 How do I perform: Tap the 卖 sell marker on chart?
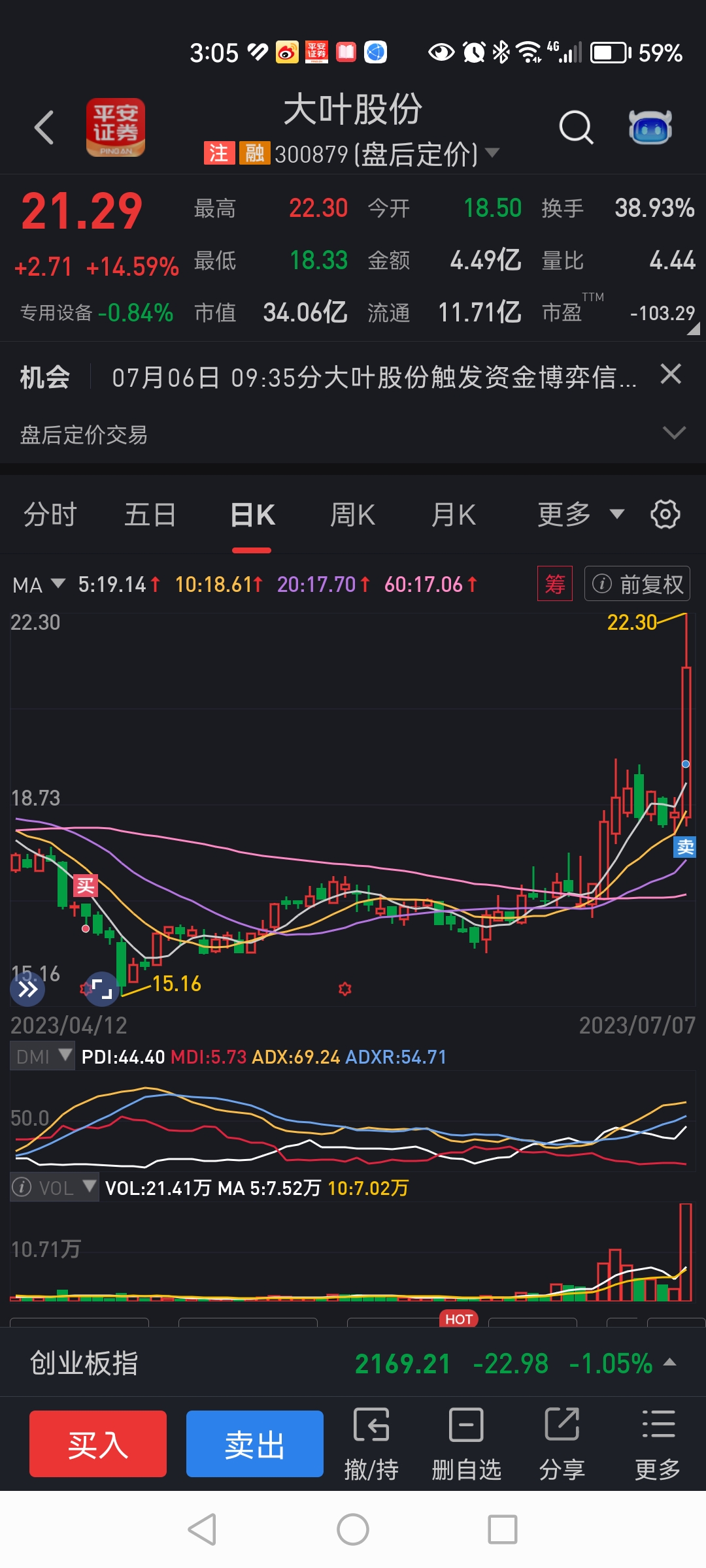(685, 847)
